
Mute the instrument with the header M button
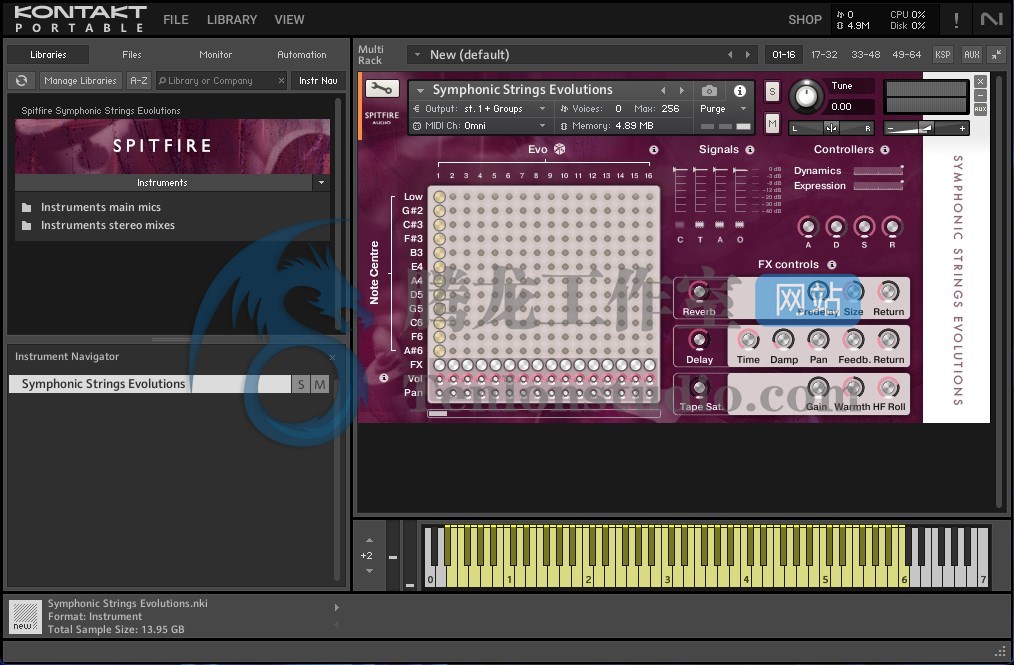point(772,124)
